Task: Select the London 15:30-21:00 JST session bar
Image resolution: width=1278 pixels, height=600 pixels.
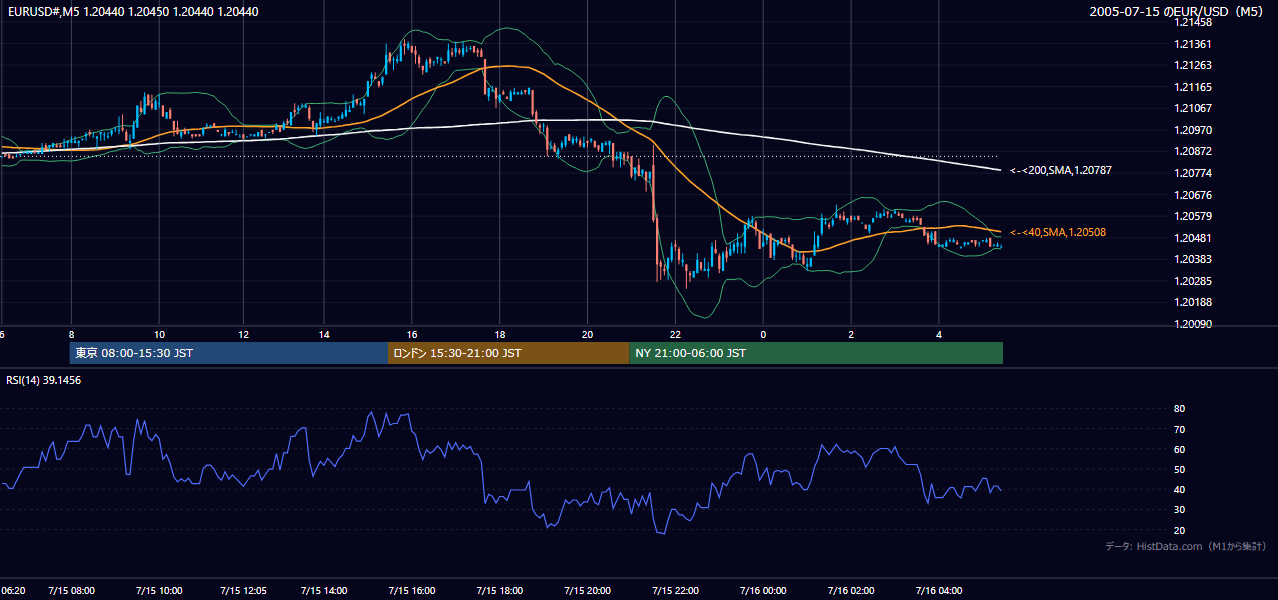Action: coord(508,353)
